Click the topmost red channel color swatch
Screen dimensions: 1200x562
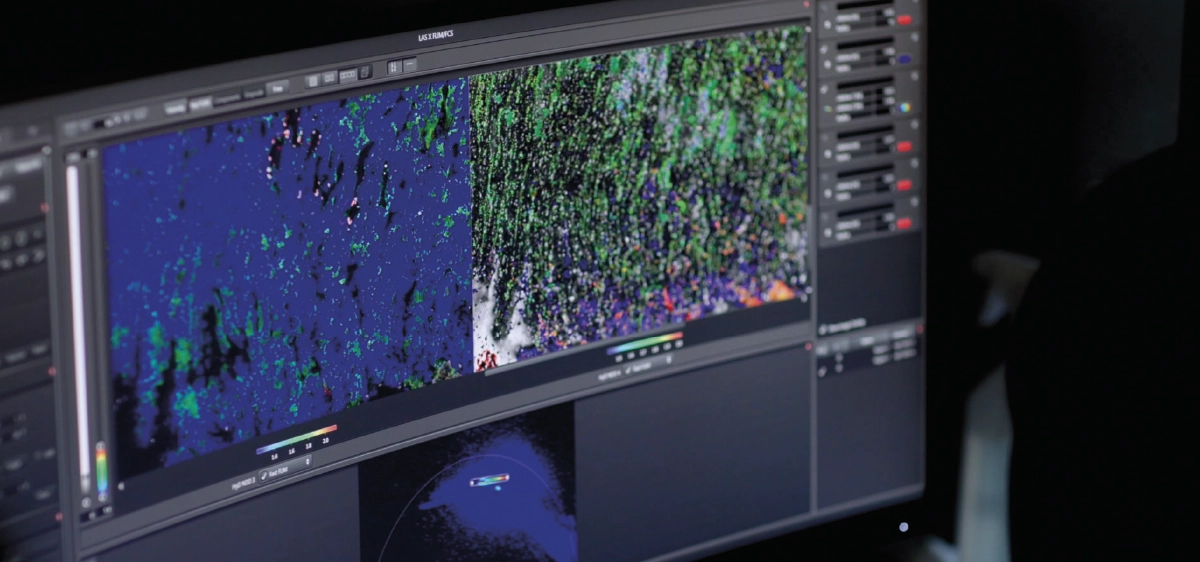[903, 20]
